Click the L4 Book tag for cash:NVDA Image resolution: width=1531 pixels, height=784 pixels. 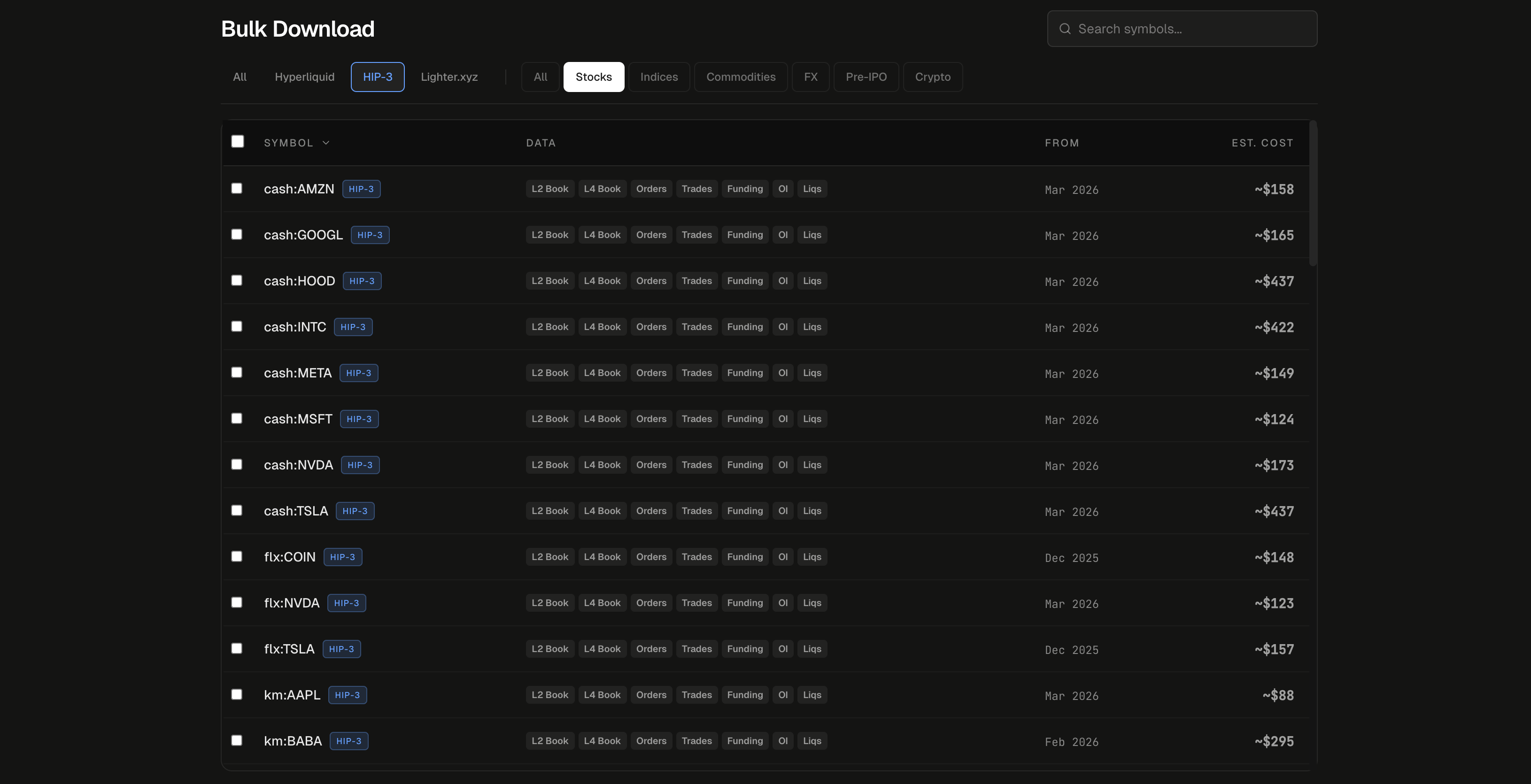click(x=602, y=465)
